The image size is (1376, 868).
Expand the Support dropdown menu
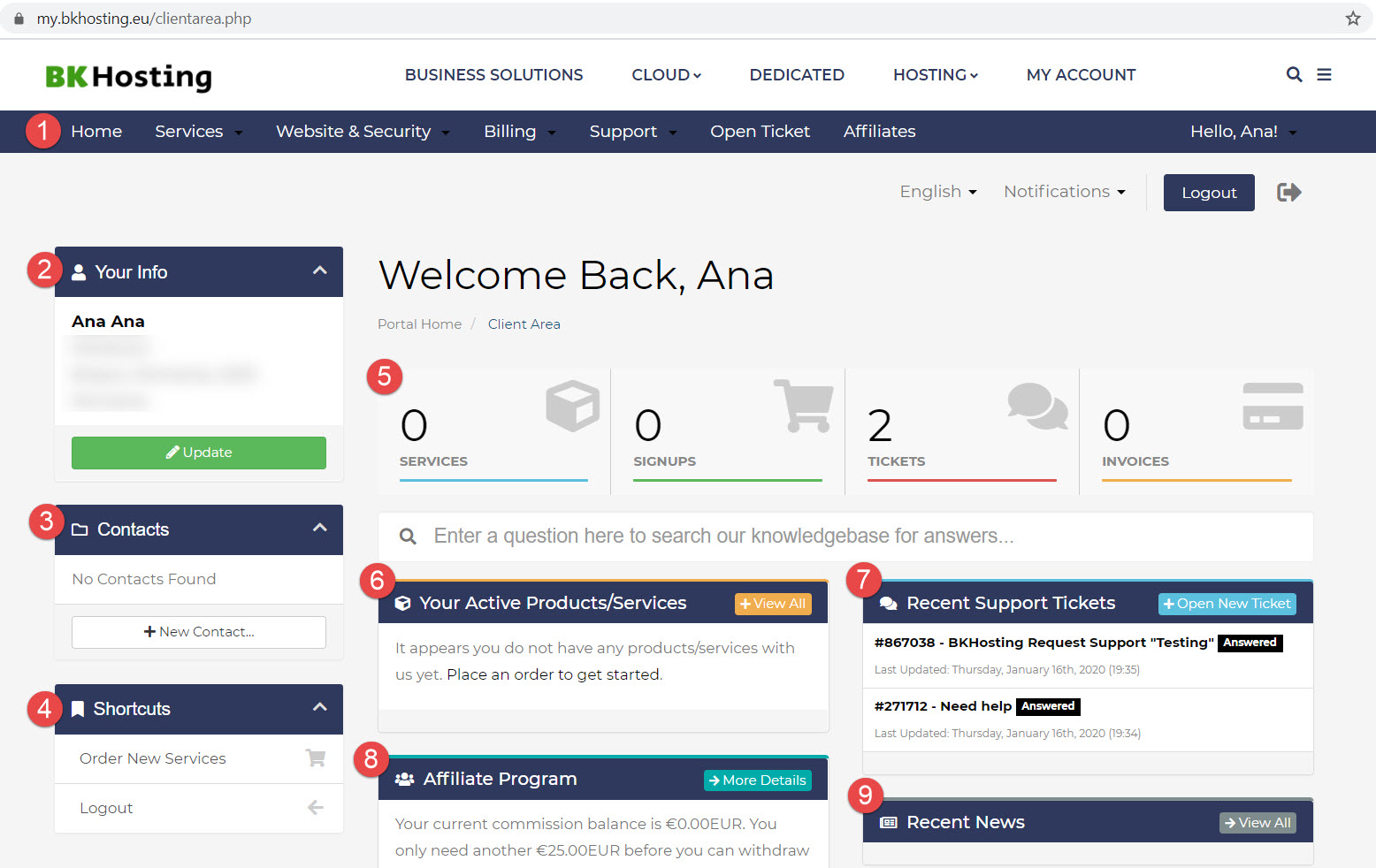coord(632,132)
